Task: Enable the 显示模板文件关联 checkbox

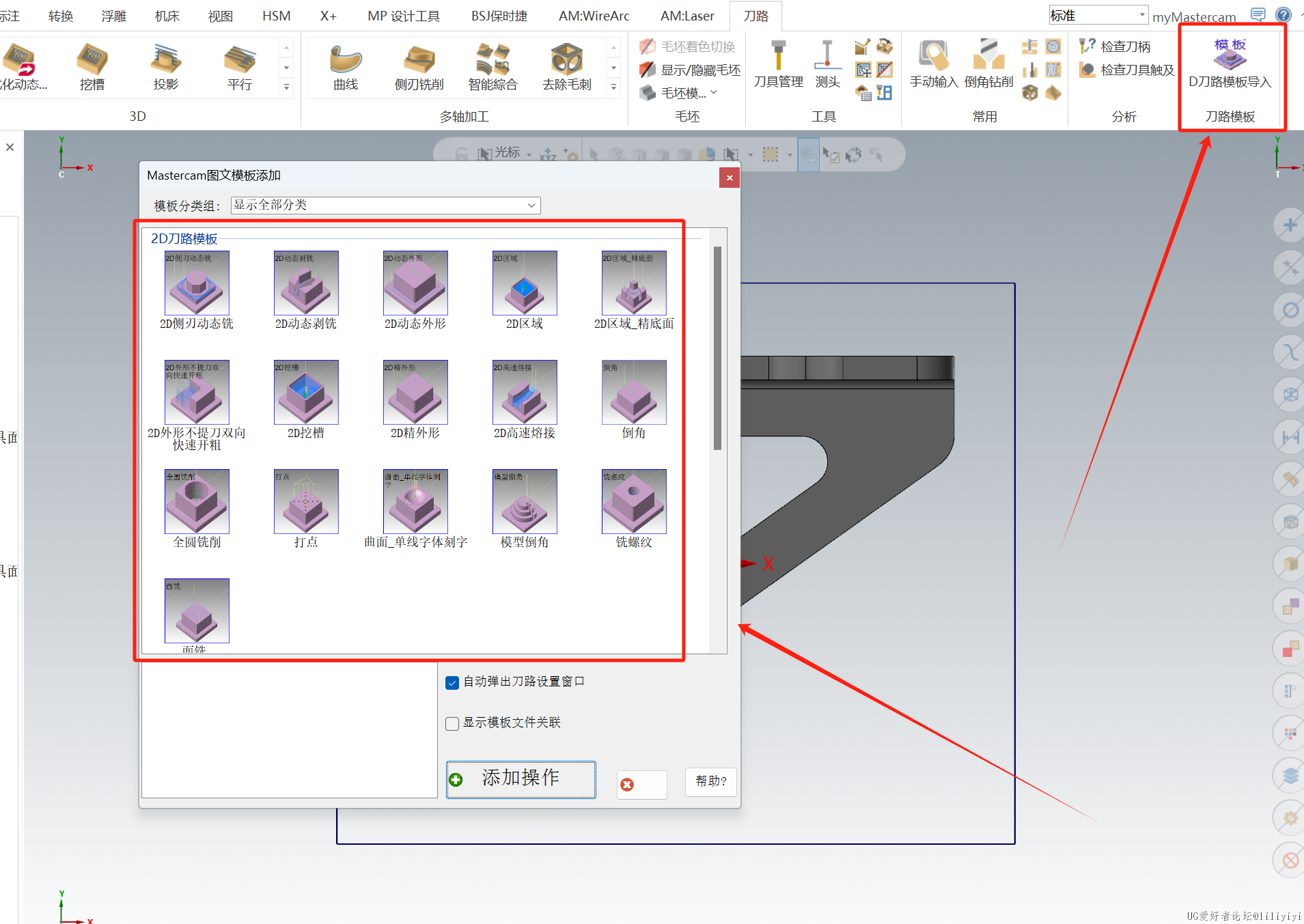Action: 452,723
